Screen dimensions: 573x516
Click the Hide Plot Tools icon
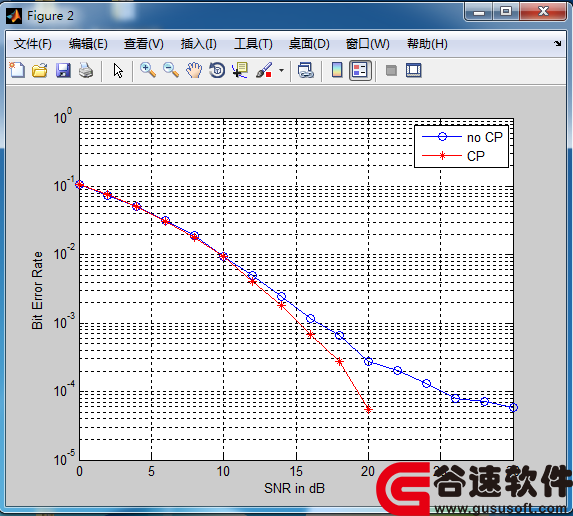pyautogui.click(x=391, y=70)
